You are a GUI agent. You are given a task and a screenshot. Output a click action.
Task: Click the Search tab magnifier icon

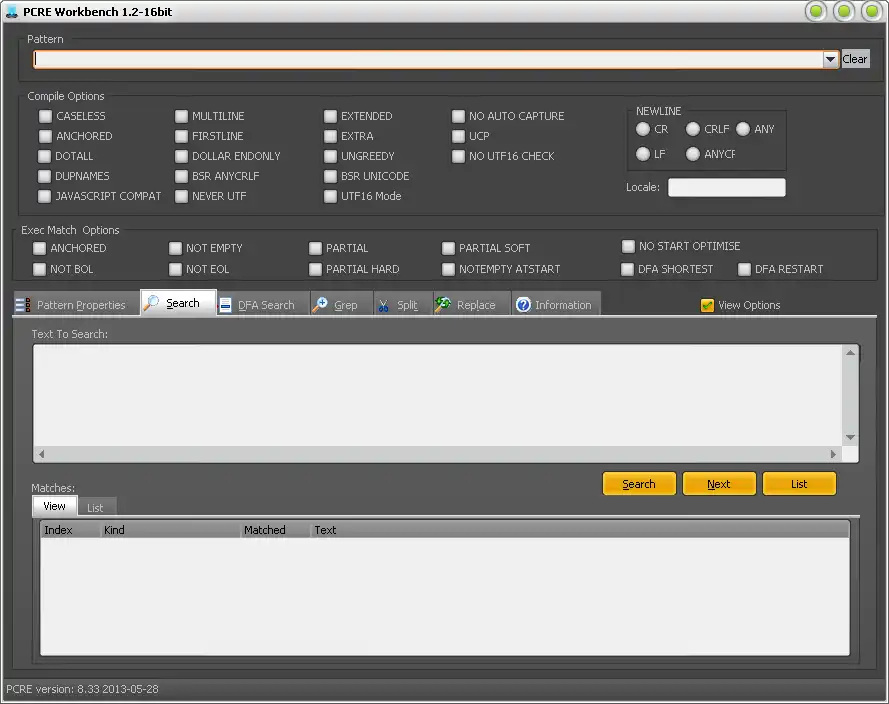coord(151,303)
